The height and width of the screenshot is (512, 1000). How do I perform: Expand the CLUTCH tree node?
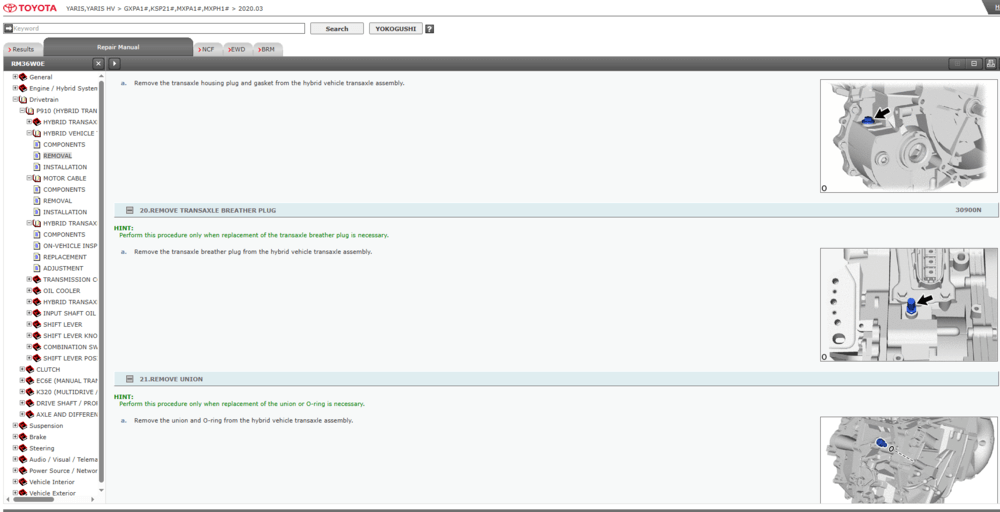tap(22, 369)
